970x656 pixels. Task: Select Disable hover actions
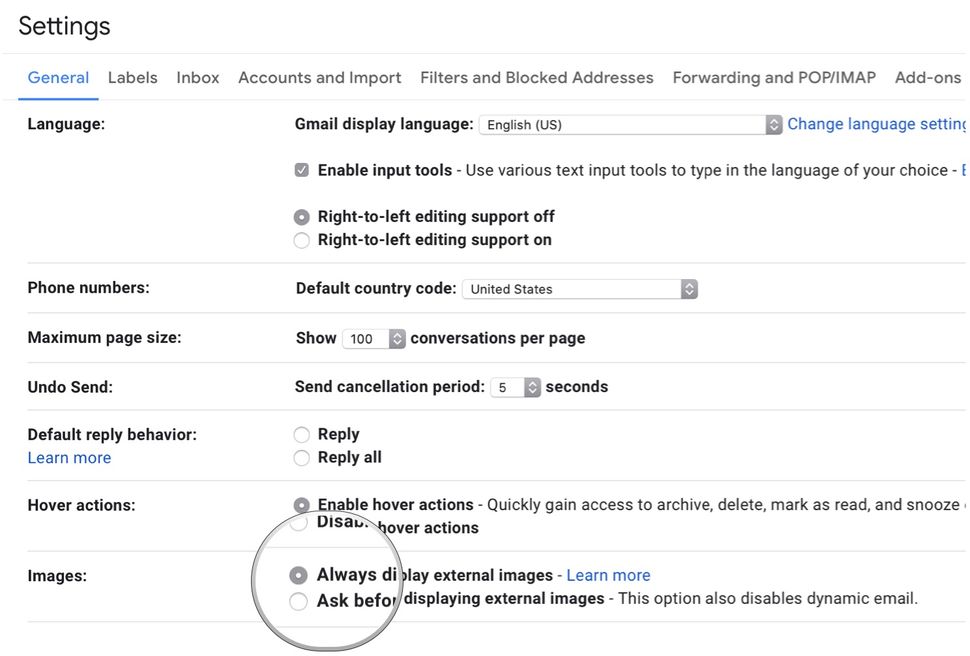301,522
